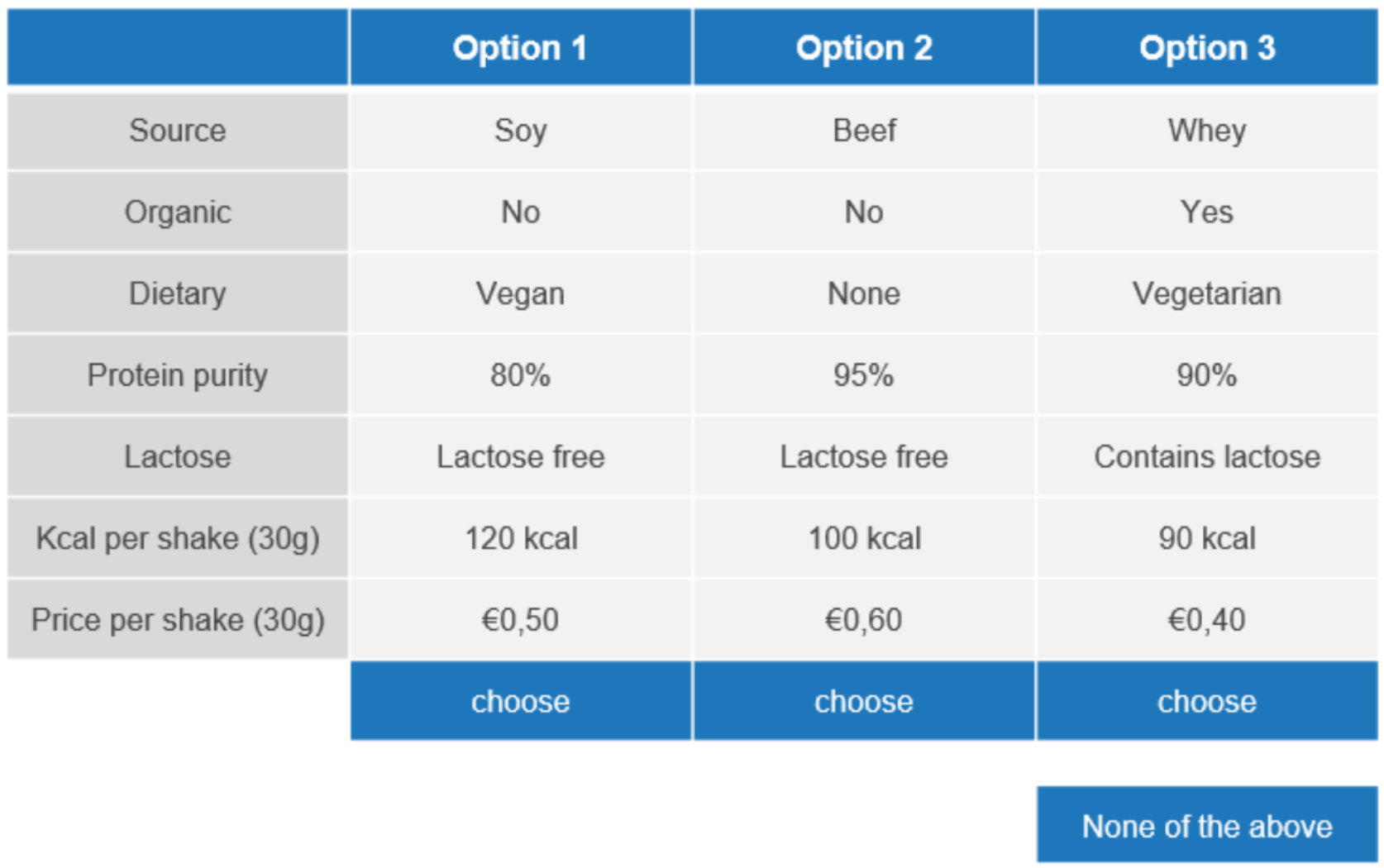Click the Organic row label
This screenshot has width=1384, height=868.
[x=177, y=212]
